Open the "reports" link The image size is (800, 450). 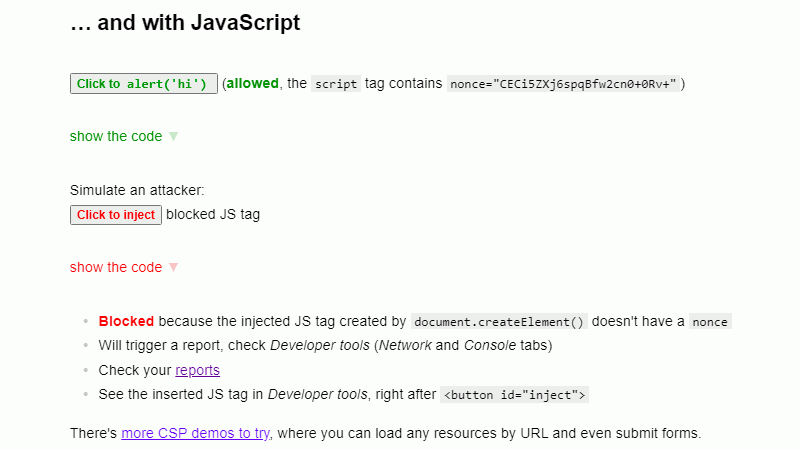tap(197, 371)
